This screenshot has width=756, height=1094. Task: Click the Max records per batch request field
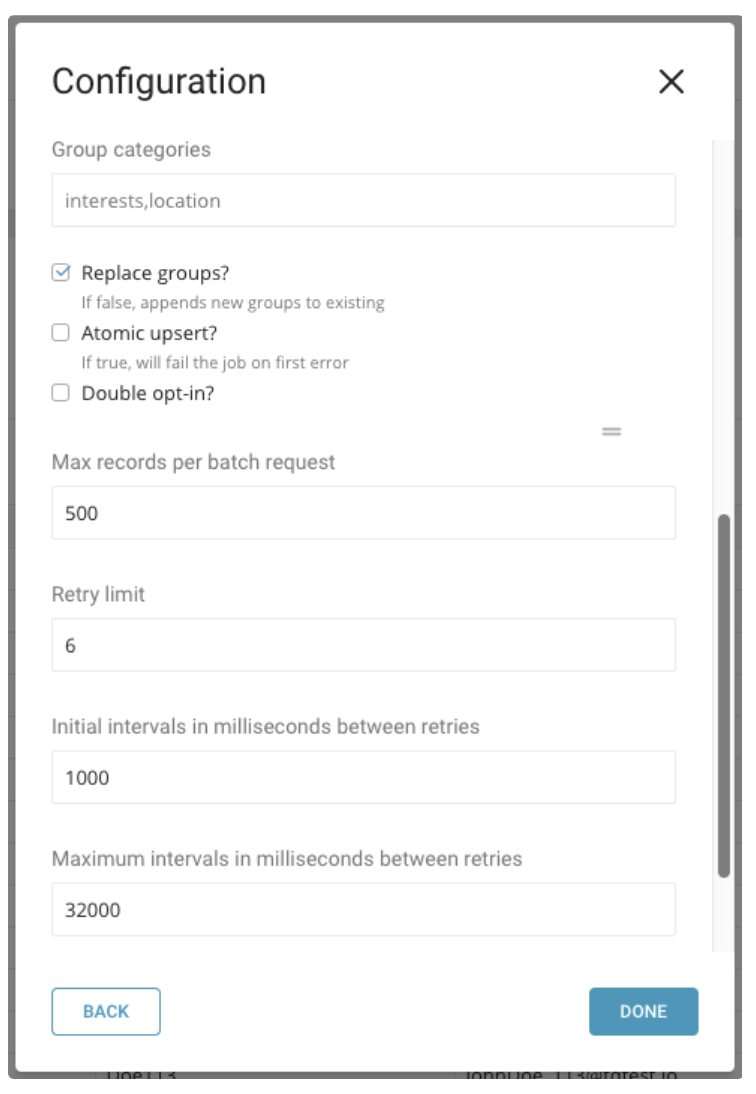[x=363, y=513]
